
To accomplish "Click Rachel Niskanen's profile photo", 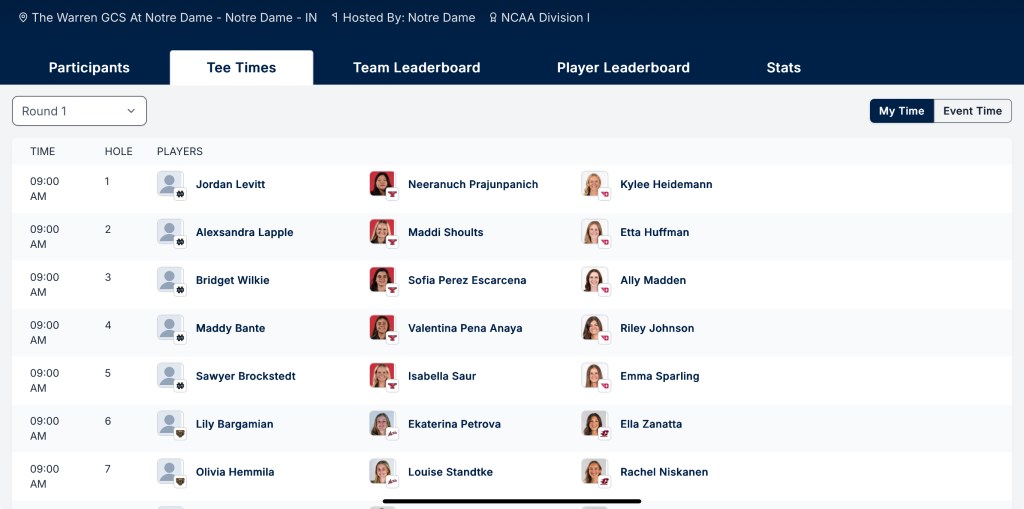I will (x=594, y=472).
